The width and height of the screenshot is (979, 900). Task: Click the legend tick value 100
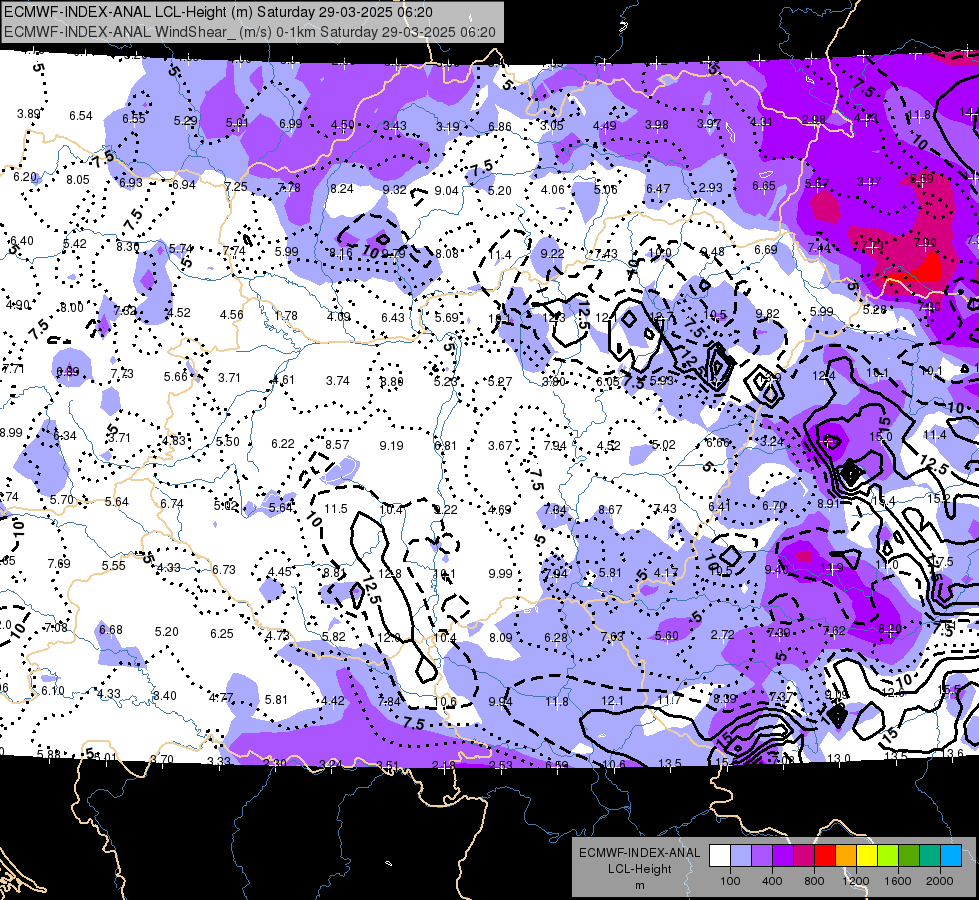730,881
